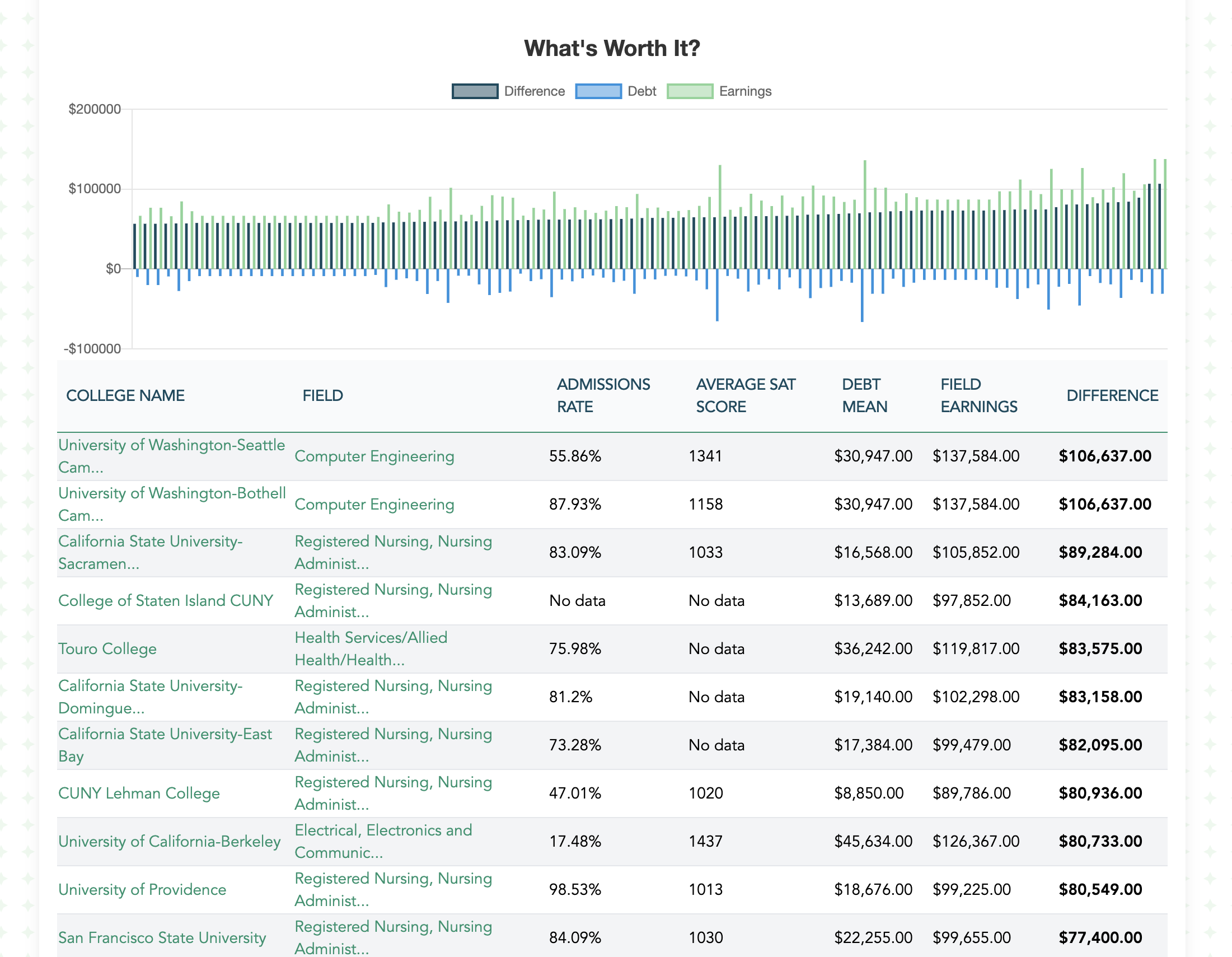Click Computer Engineering field for Seattle campus
Viewport: 1232px width, 957px height.
pos(374,456)
